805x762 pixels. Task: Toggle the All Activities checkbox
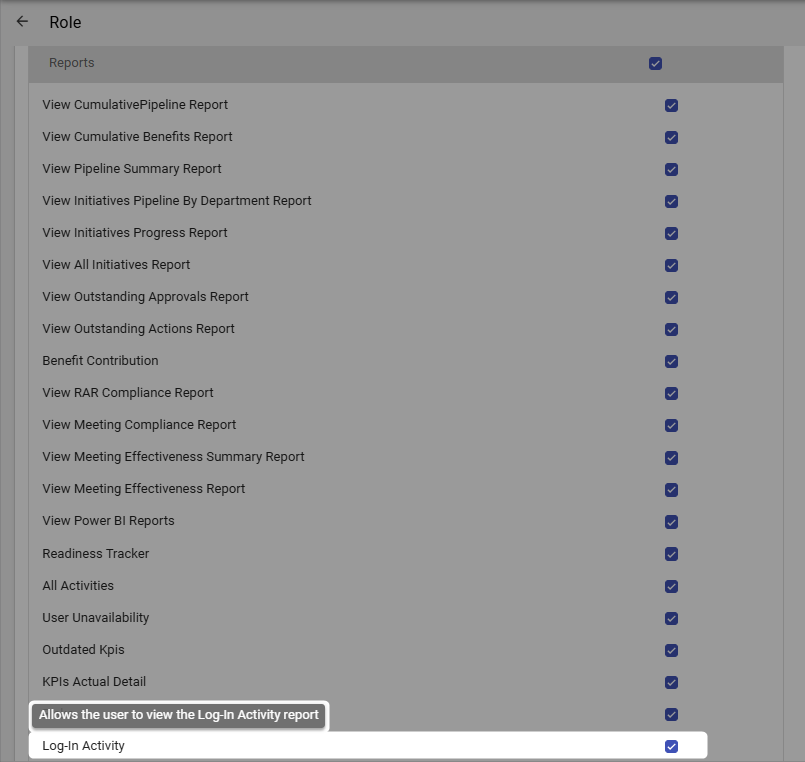point(671,586)
